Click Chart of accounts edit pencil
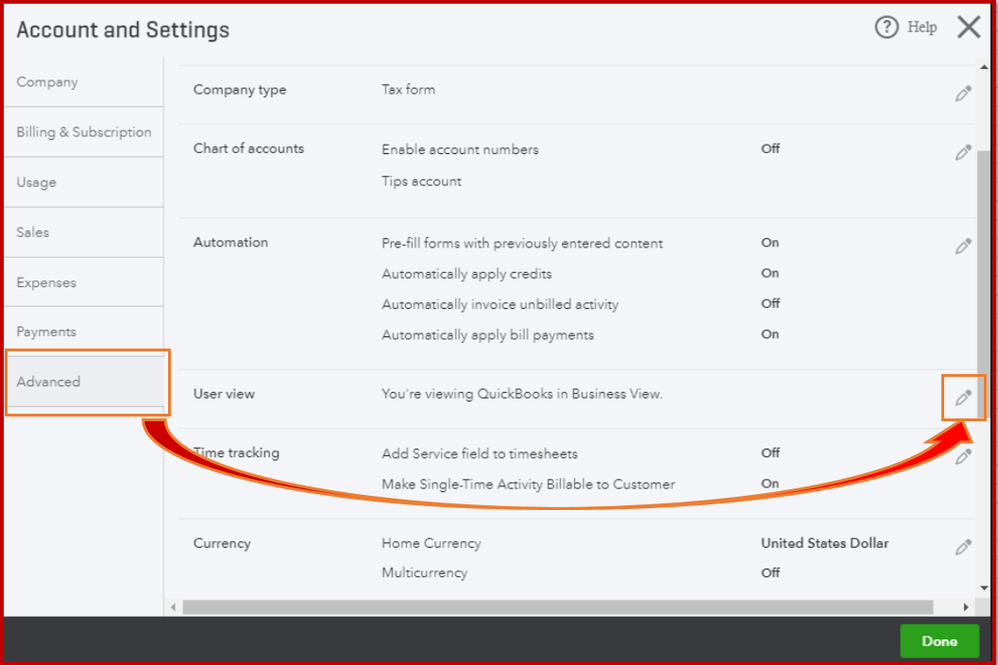 pos(963,153)
